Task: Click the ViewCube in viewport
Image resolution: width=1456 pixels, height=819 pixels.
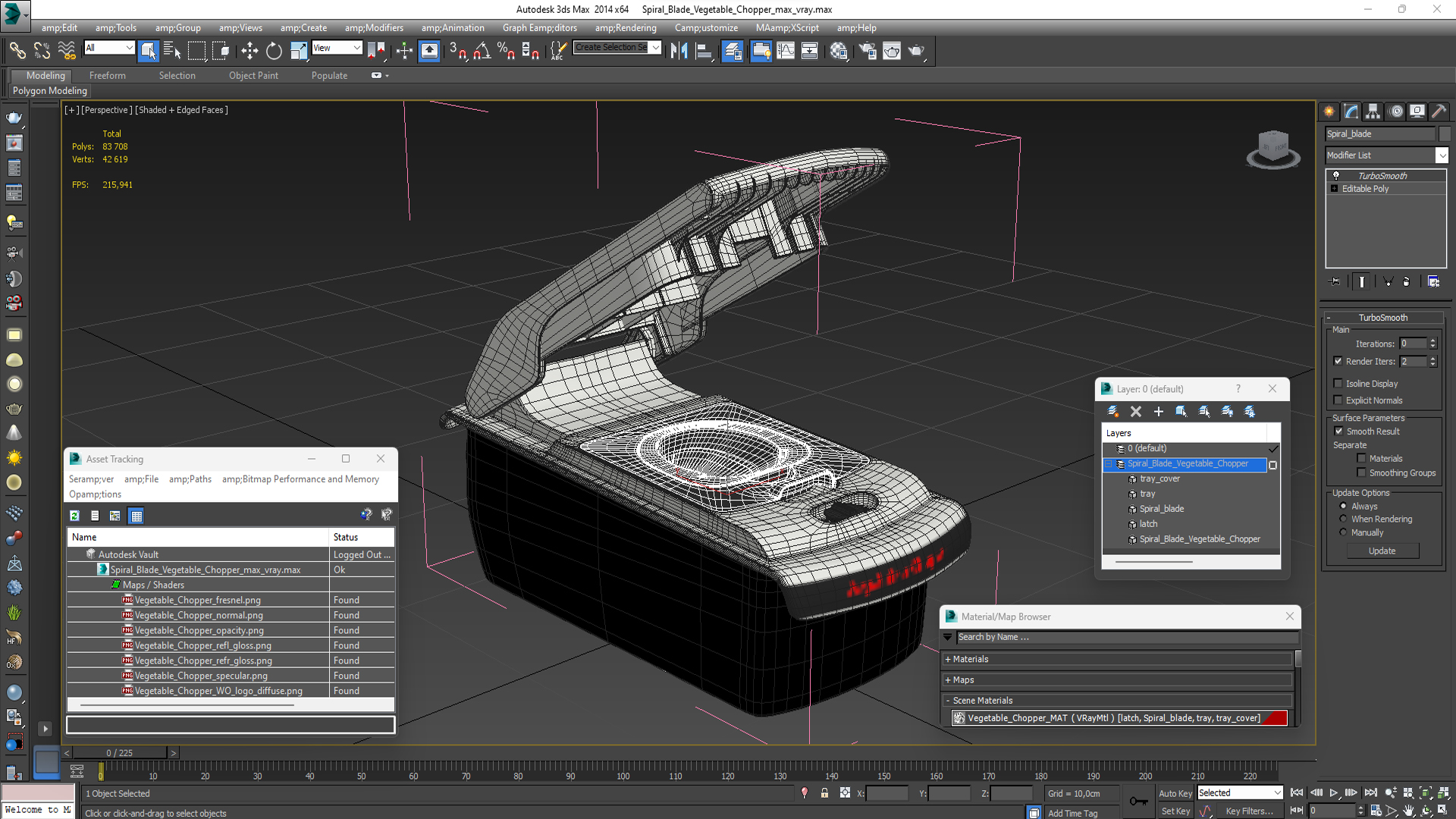Action: 1273,148
